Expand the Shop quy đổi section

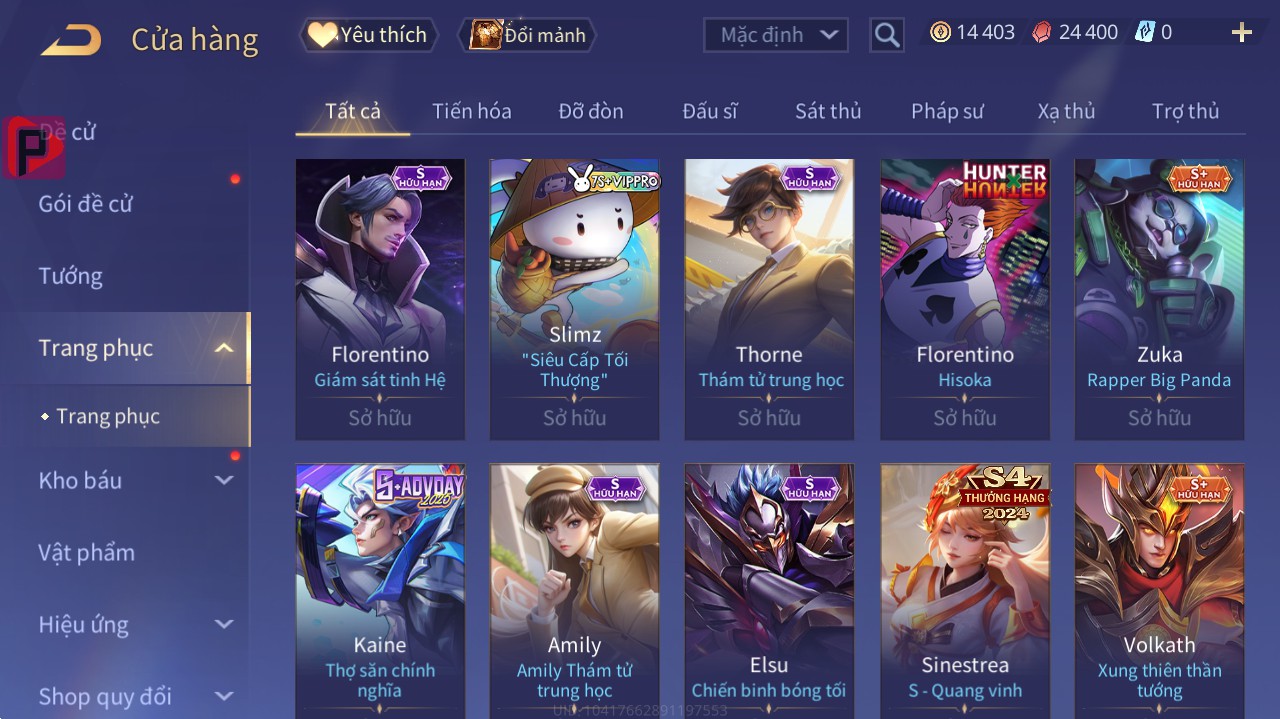[224, 696]
